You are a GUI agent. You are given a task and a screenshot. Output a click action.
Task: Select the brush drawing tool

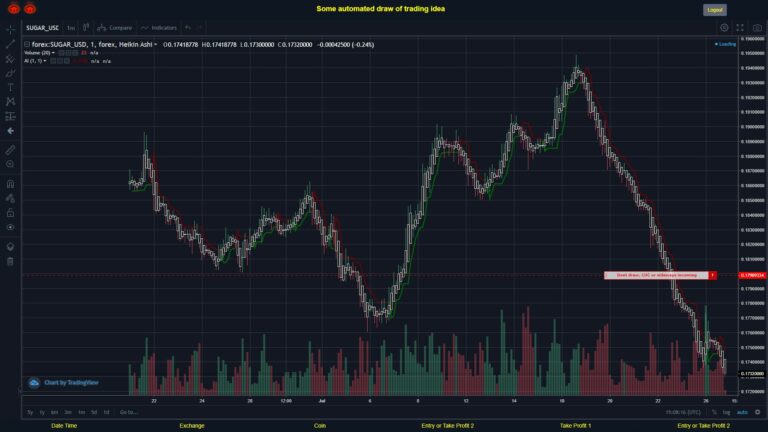click(10, 73)
